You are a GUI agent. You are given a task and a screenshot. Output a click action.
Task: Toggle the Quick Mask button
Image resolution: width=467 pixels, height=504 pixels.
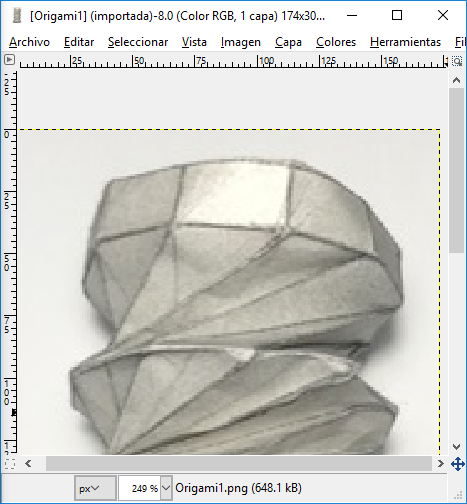10,464
